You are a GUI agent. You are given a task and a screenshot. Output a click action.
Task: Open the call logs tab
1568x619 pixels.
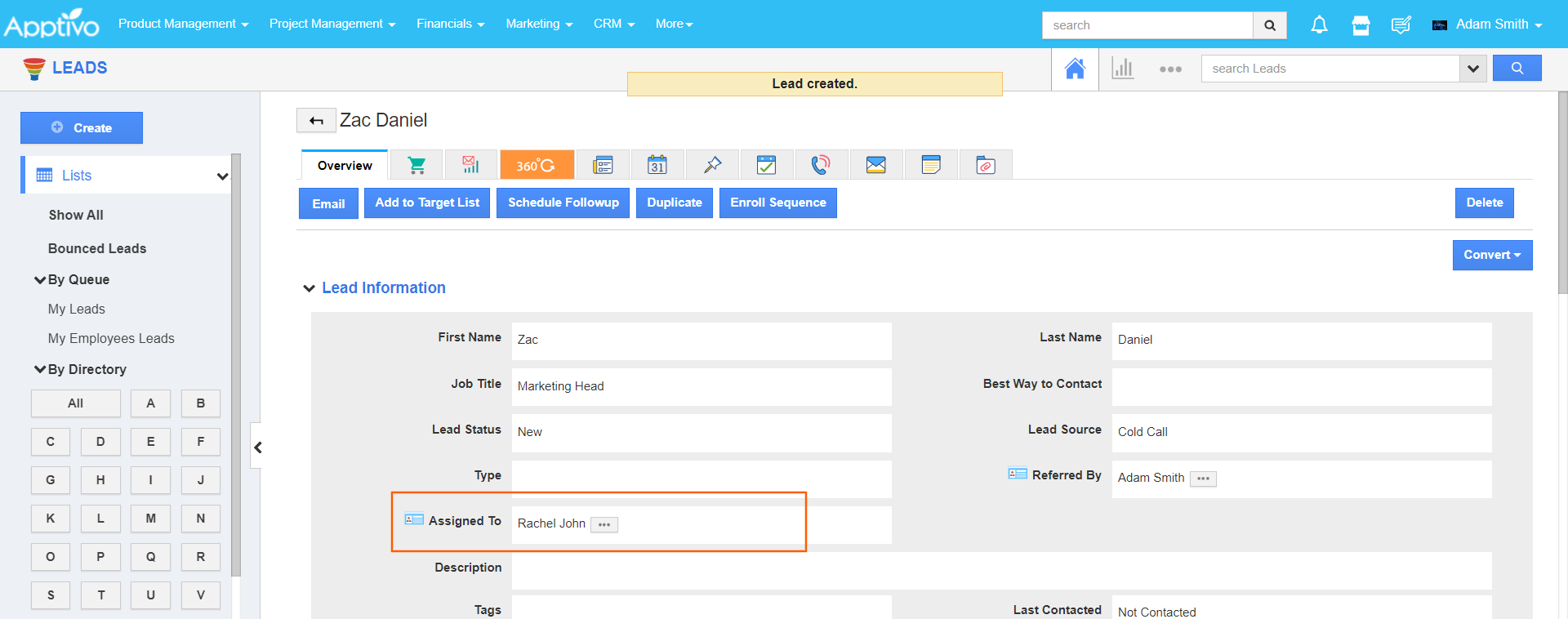pyautogui.click(x=821, y=165)
